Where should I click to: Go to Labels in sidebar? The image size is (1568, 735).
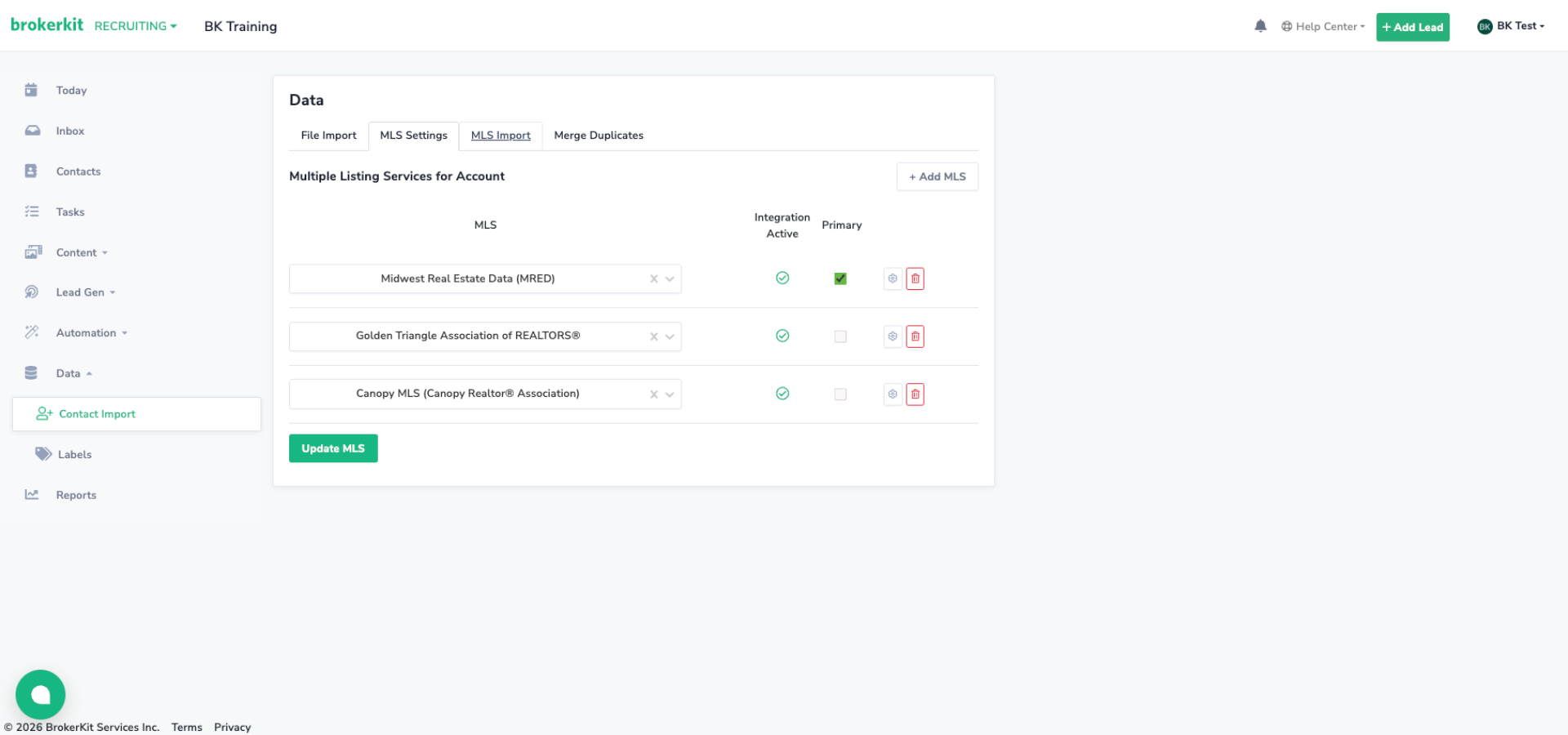[x=74, y=454]
